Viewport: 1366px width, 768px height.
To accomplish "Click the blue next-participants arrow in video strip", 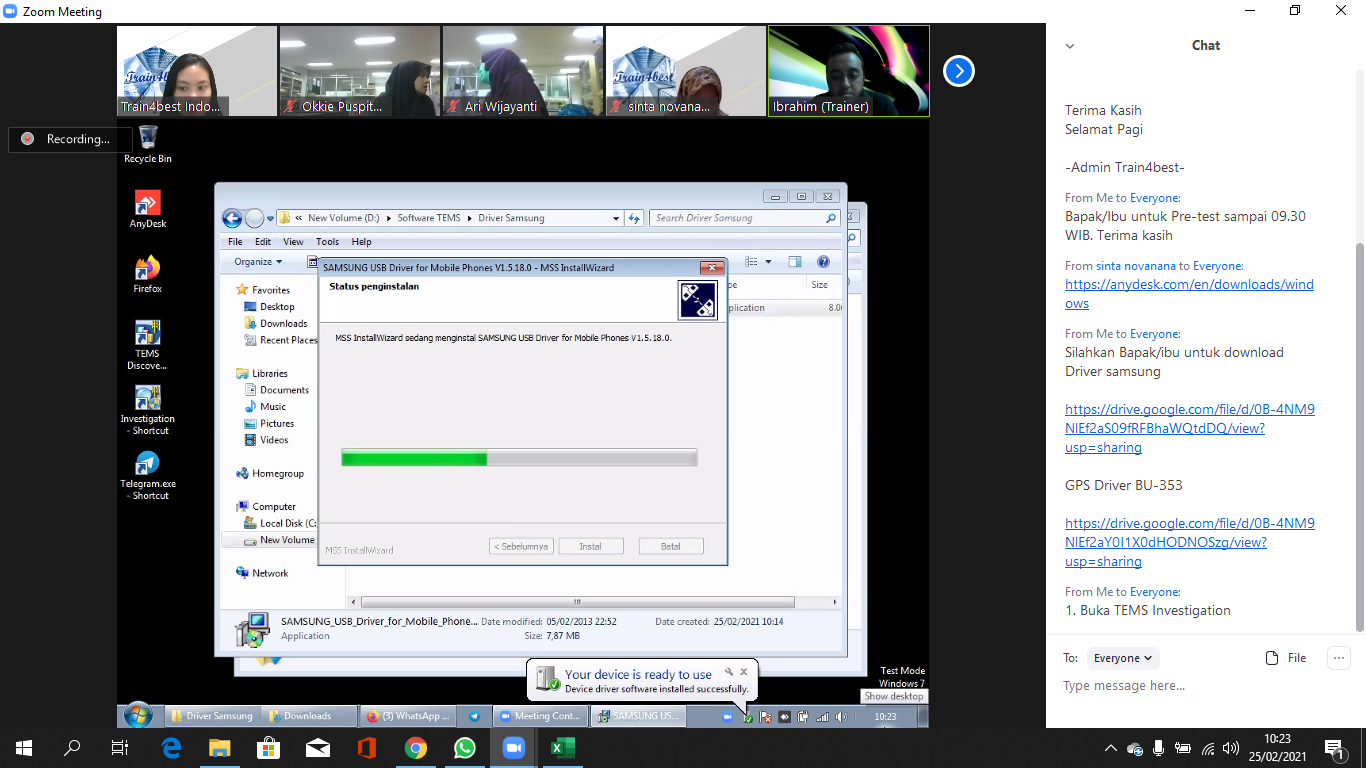I will 958,71.
